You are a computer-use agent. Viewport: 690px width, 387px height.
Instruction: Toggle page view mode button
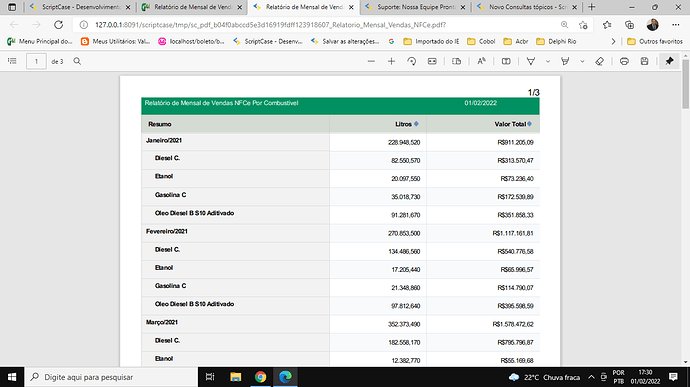click(457, 61)
